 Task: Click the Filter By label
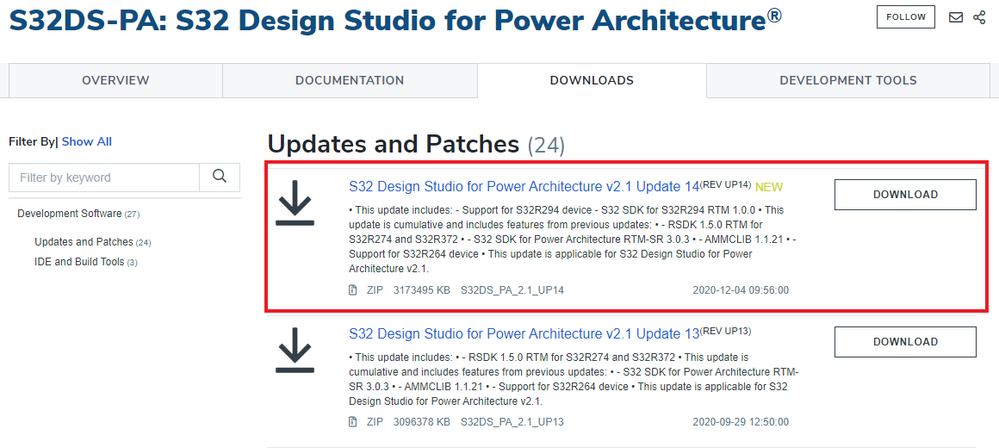33,141
